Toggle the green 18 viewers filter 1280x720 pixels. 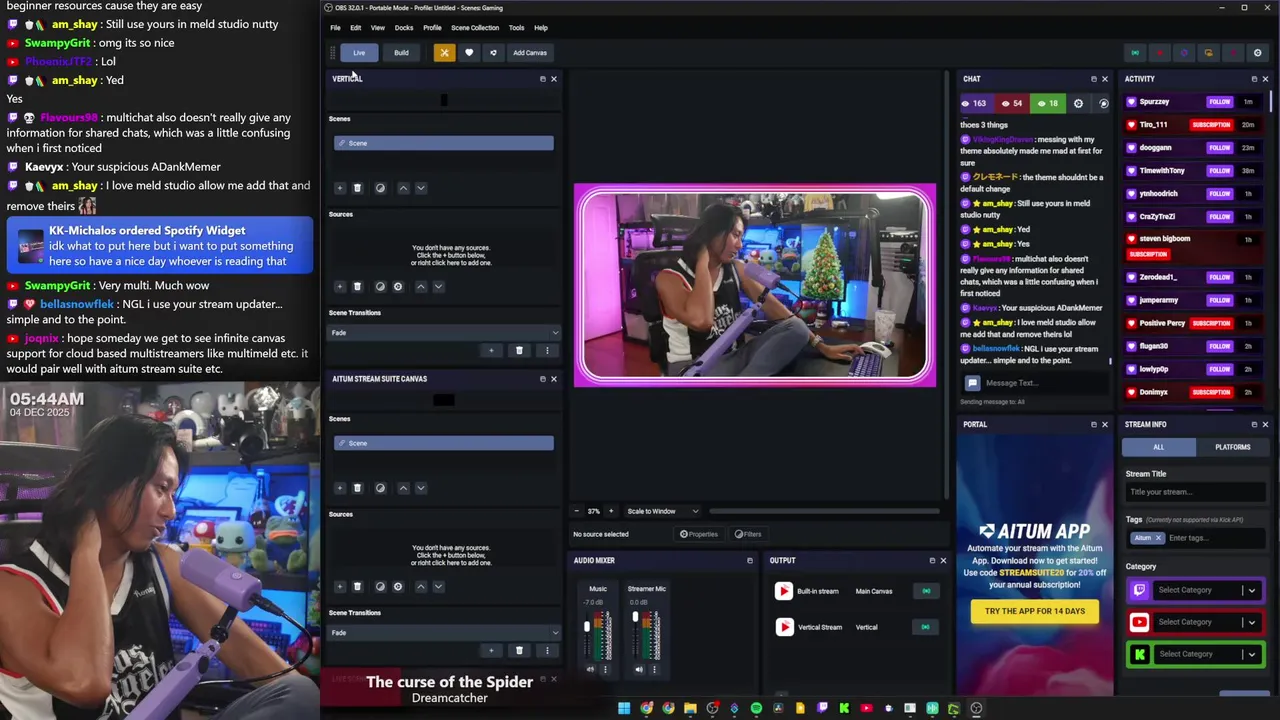click(x=1048, y=104)
